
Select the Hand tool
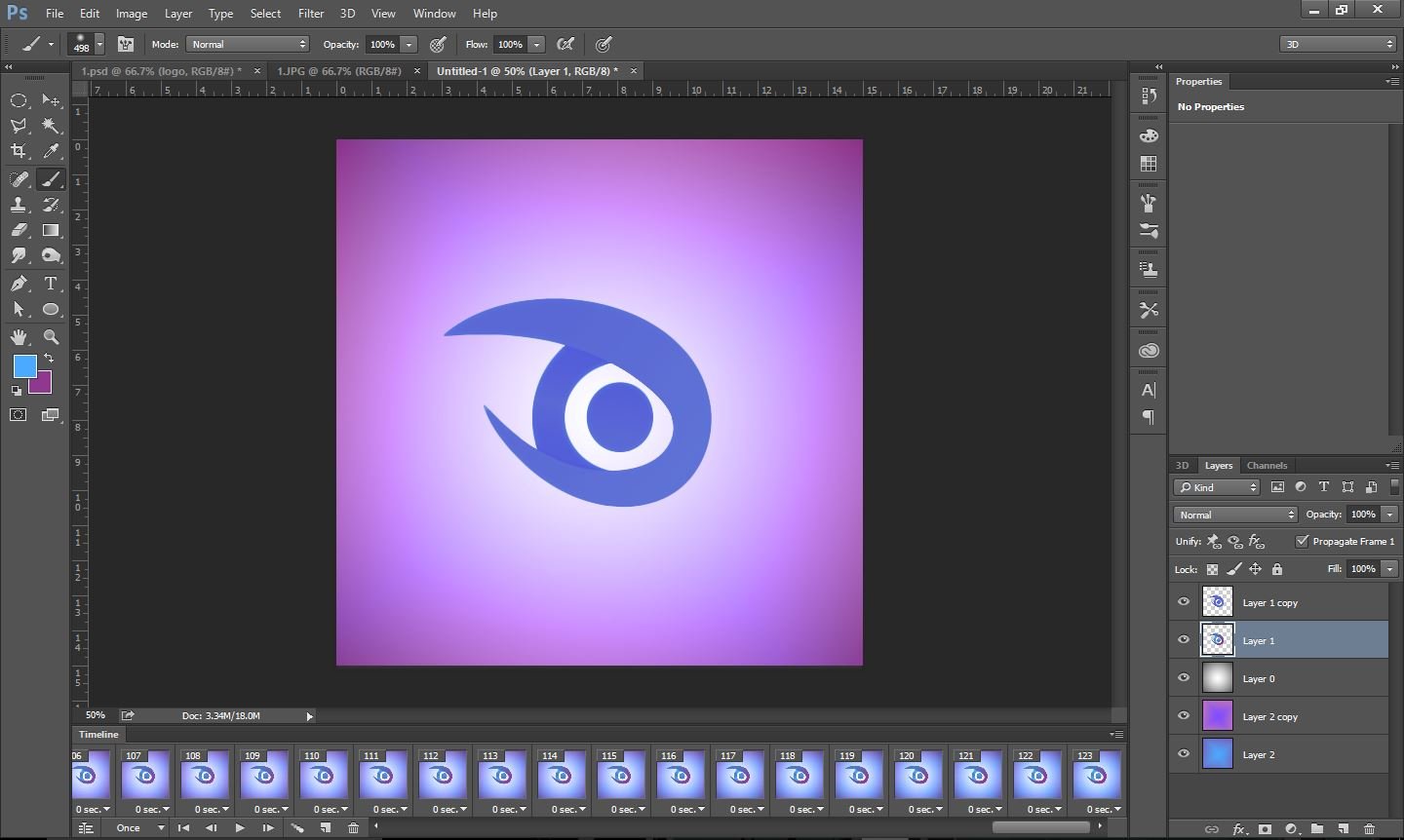click(19, 337)
